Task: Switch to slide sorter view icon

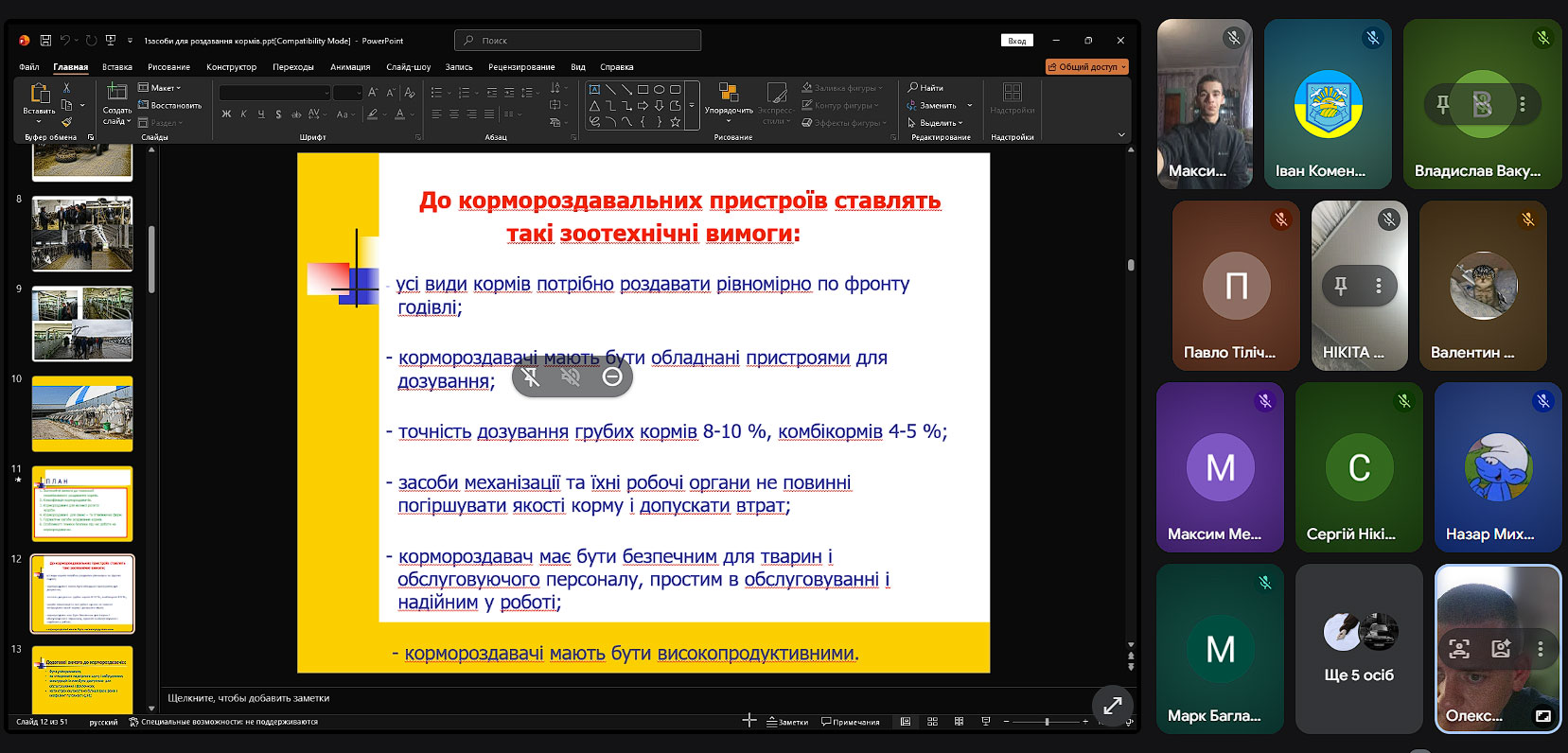Action: pos(932,722)
